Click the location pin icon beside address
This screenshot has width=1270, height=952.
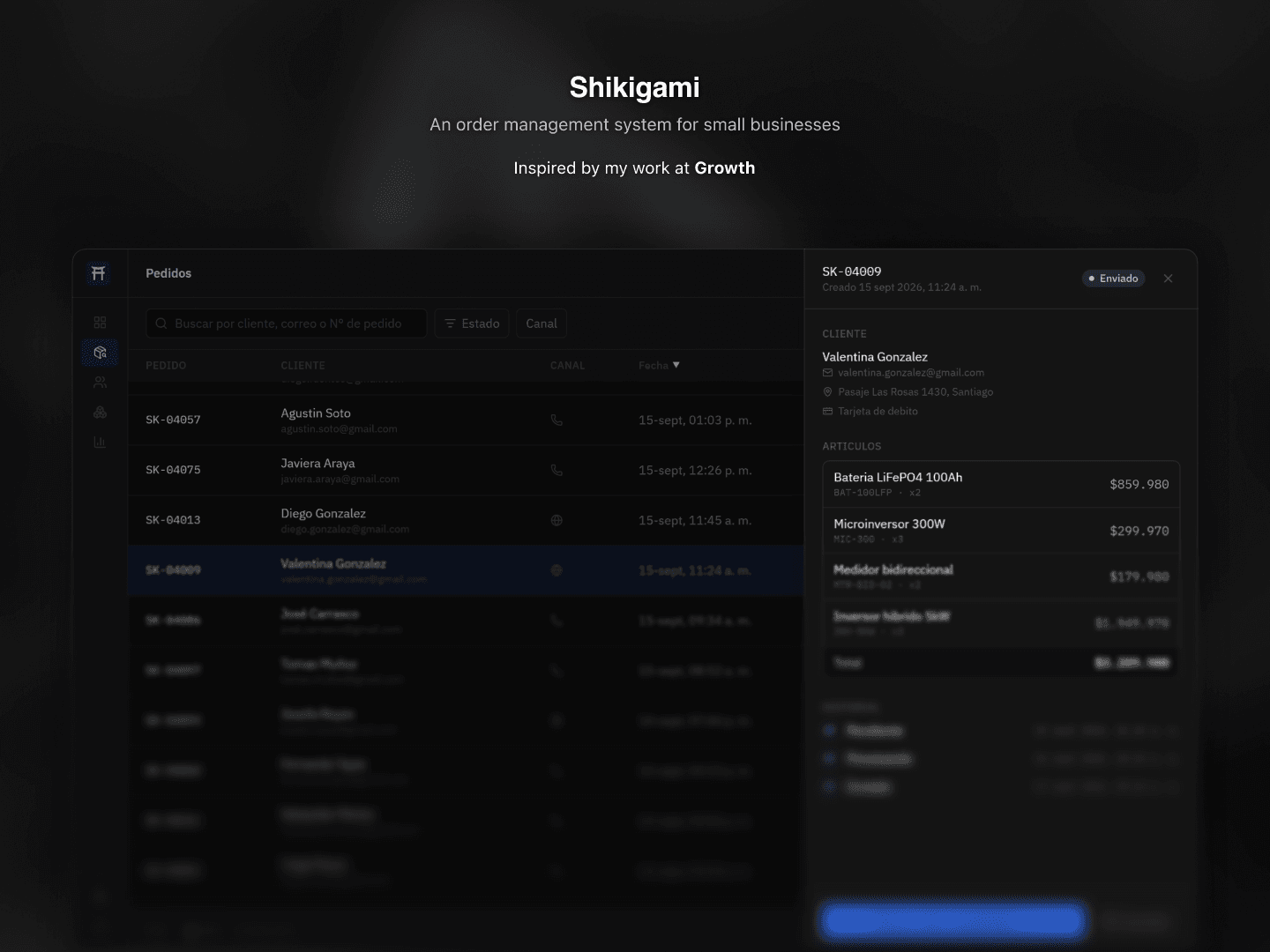[827, 392]
